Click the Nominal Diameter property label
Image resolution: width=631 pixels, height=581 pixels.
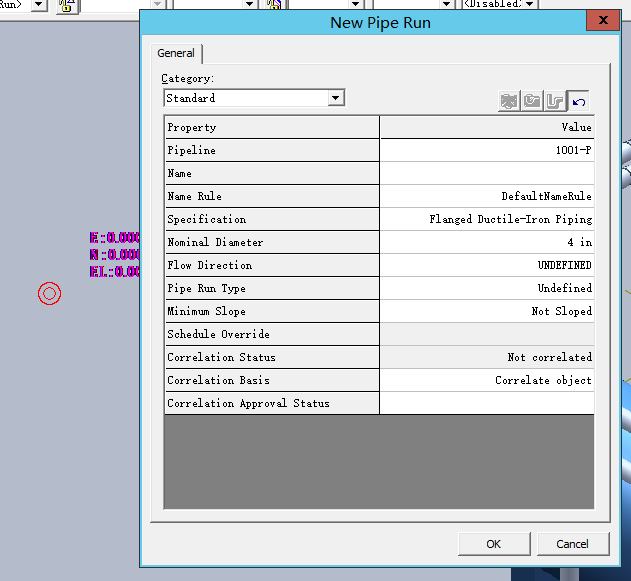(x=272, y=242)
